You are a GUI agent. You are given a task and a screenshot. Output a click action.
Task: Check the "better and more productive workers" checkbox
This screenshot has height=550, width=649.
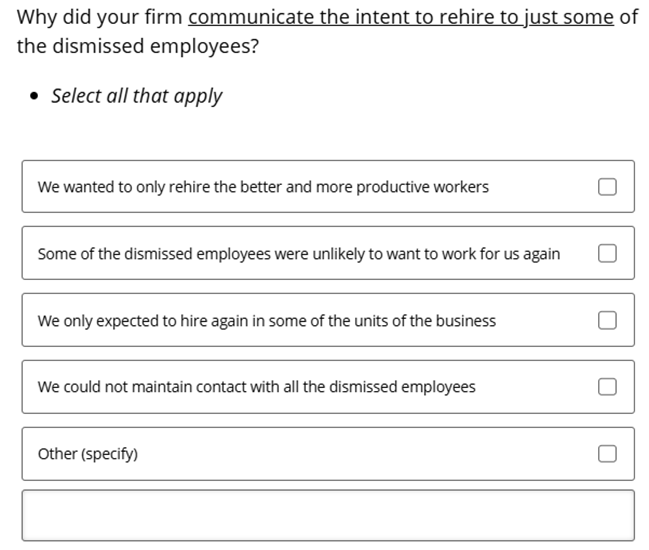click(606, 187)
